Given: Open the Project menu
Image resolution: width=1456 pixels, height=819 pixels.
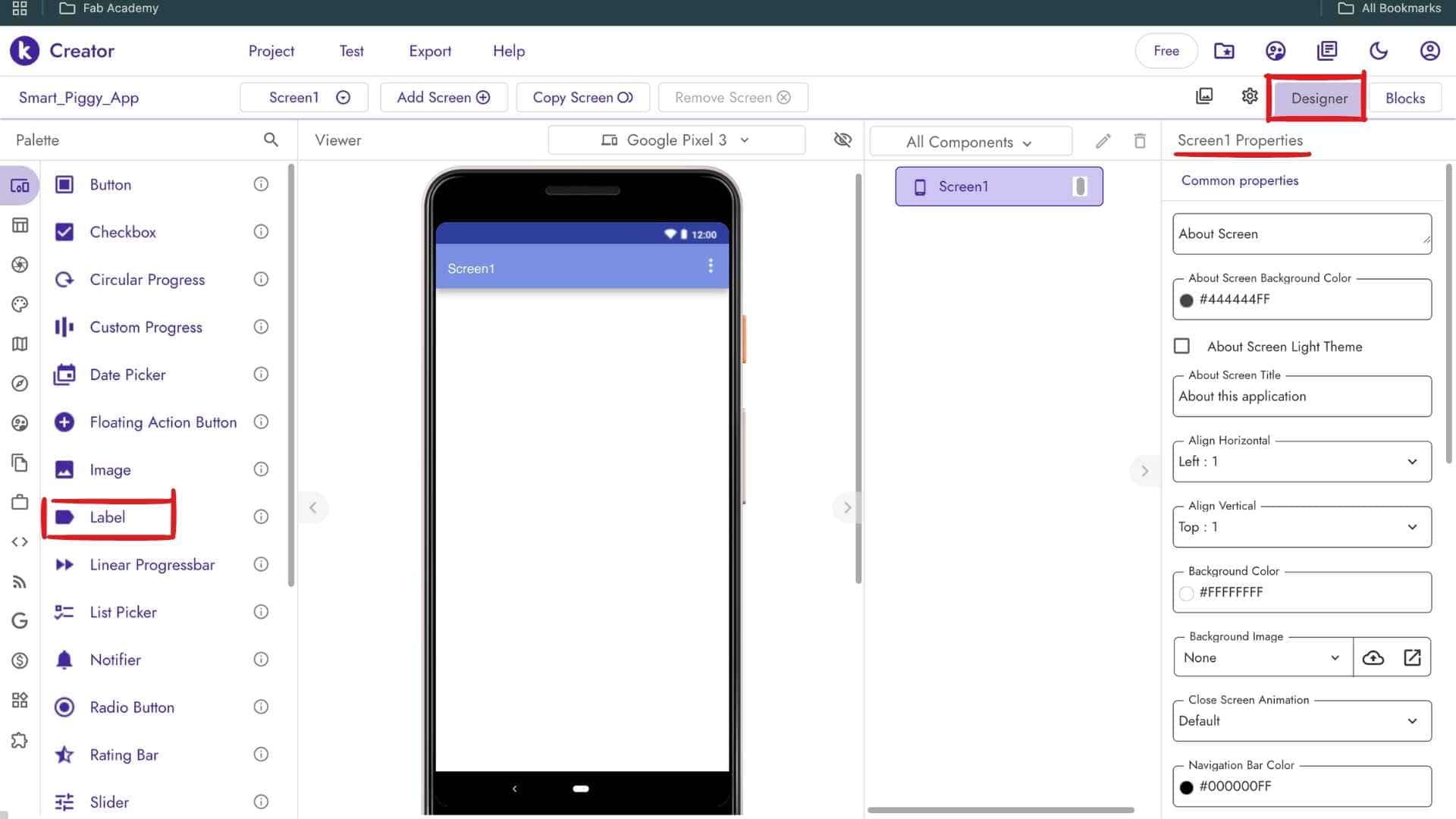Looking at the screenshot, I should point(271,51).
